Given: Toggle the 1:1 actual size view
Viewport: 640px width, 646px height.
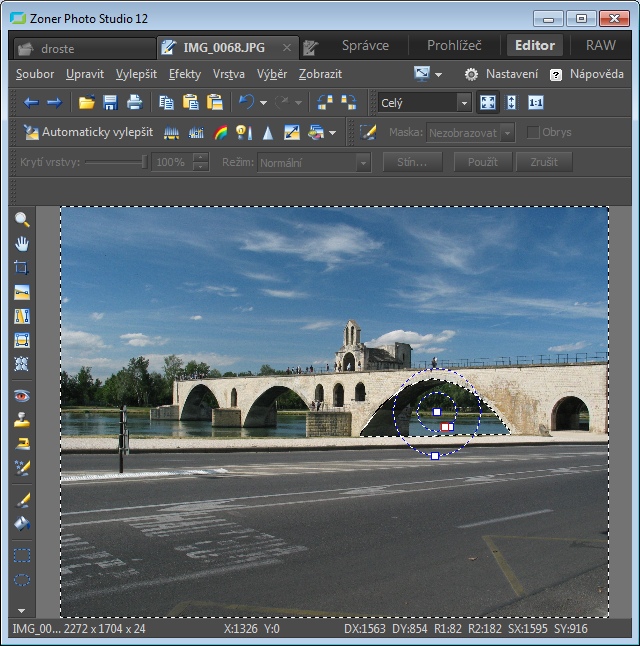Looking at the screenshot, I should tap(536, 102).
